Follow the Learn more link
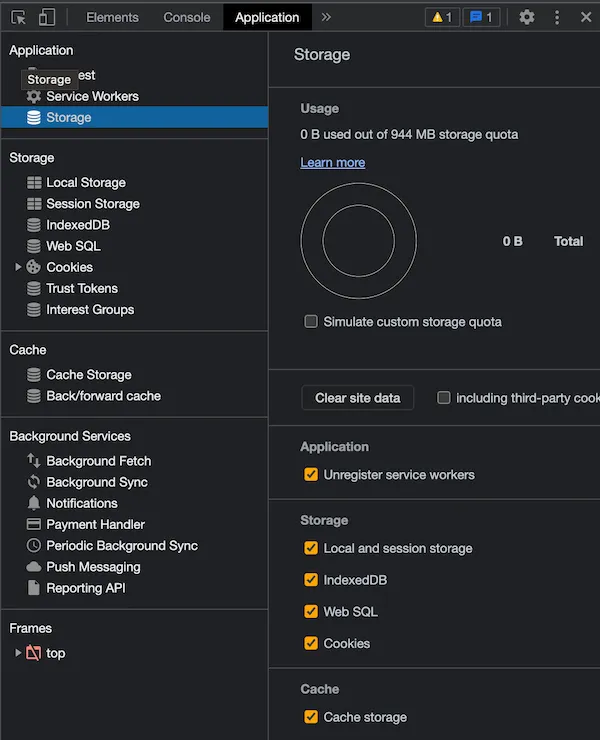Image resolution: width=600 pixels, height=740 pixels. (332, 163)
